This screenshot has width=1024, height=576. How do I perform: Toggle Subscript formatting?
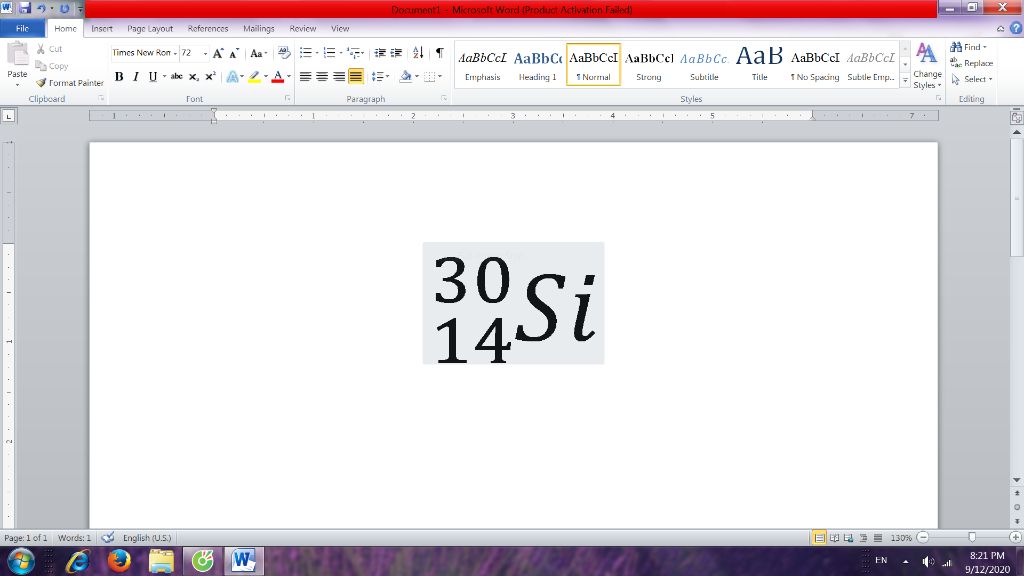pyautogui.click(x=193, y=77)
